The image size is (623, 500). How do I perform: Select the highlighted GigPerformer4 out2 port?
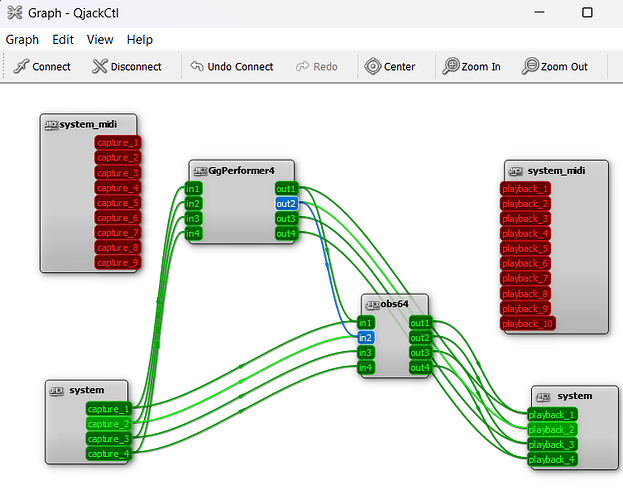point(286,204)
